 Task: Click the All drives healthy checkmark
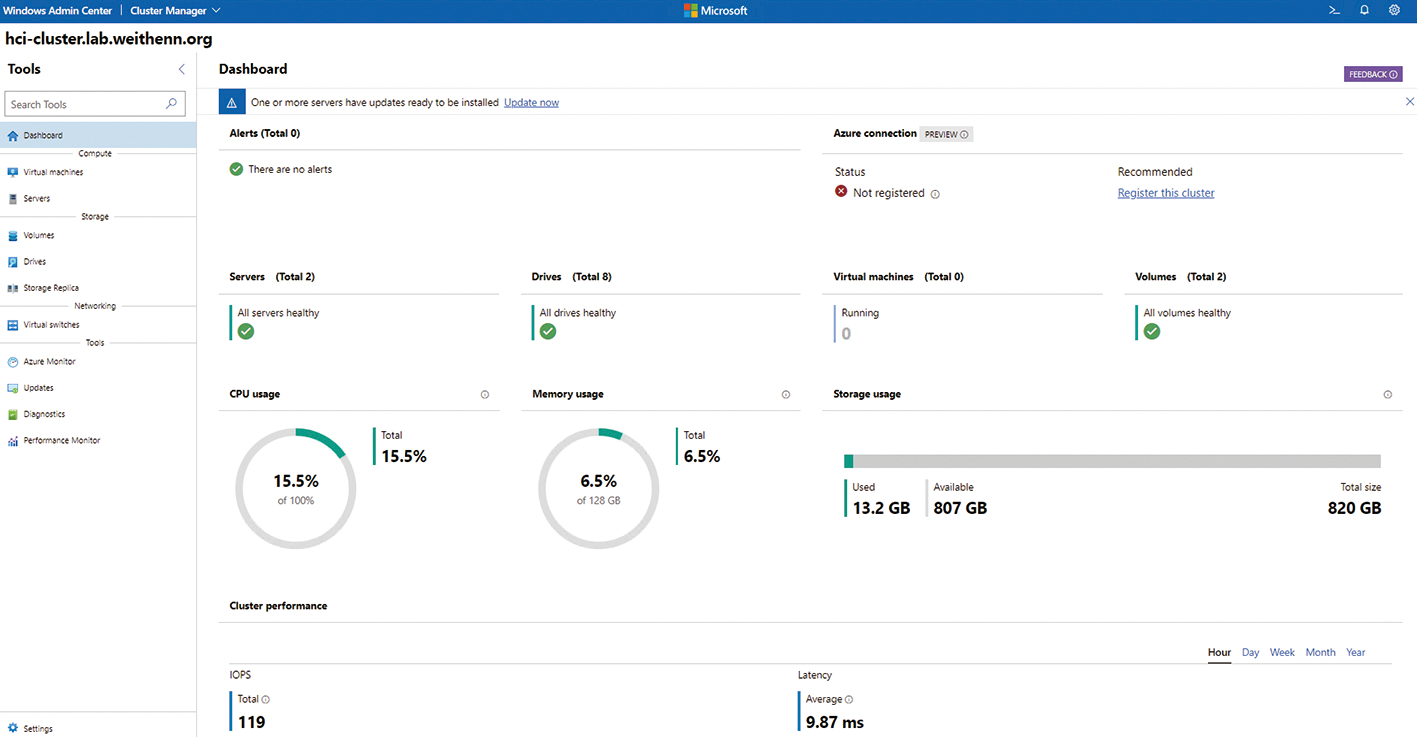point(548,331)
